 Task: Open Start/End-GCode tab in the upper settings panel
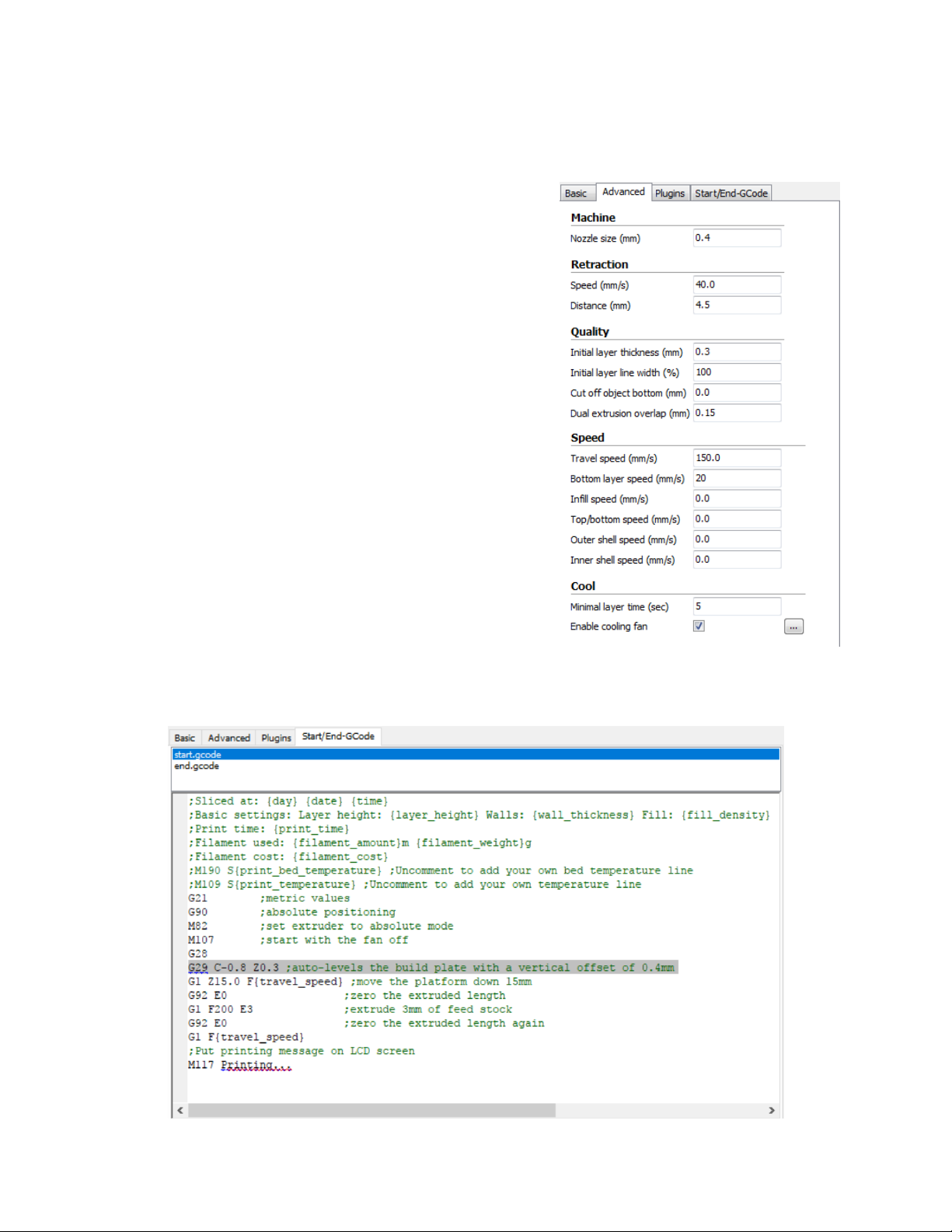731,194
